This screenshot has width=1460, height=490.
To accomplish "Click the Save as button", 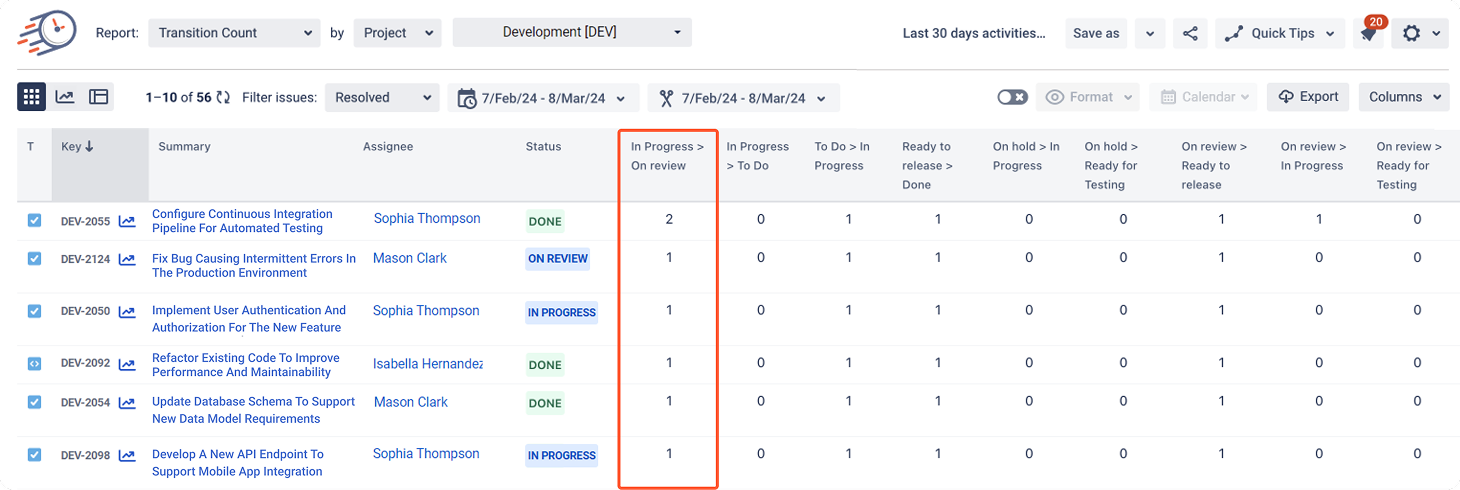I will 1096,33.
